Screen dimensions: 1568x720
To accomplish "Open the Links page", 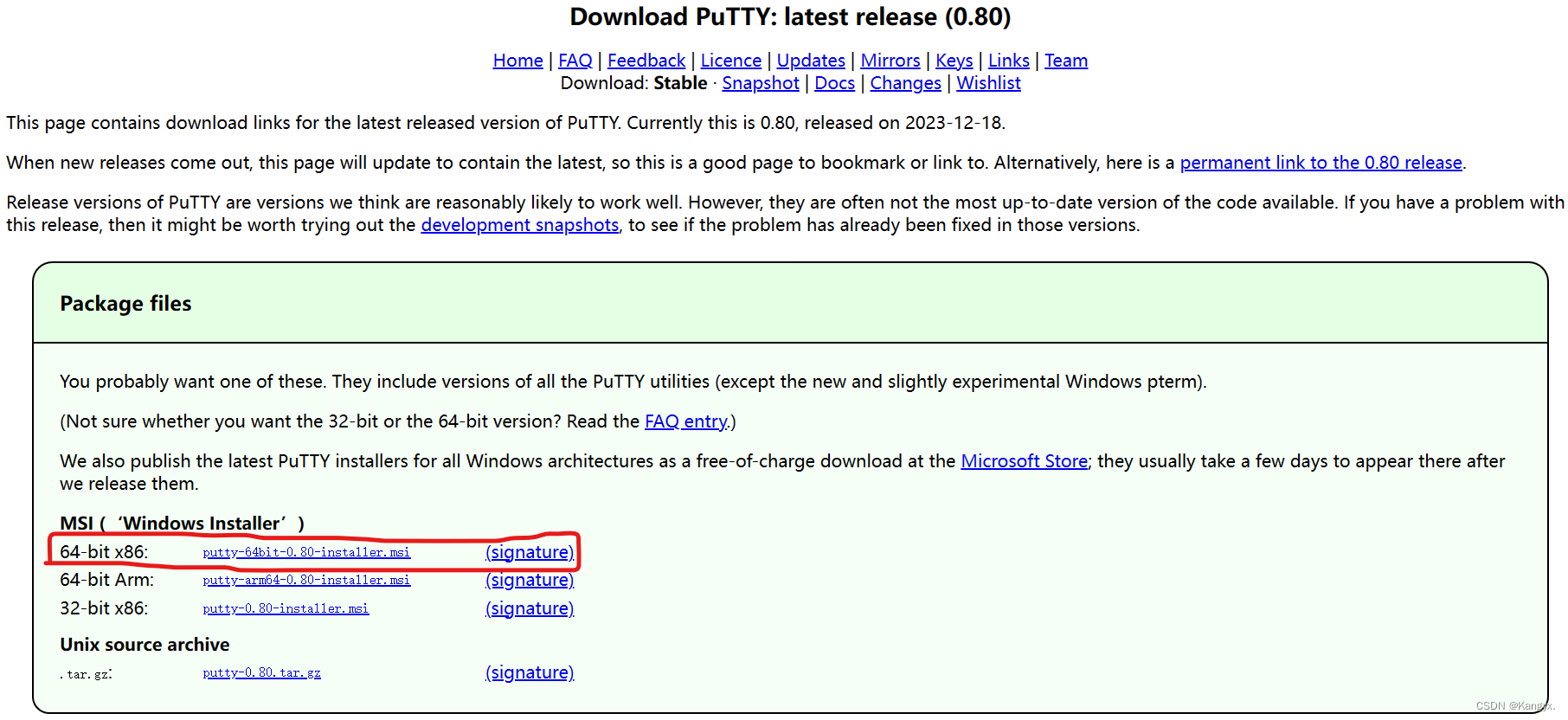I will pos(1009,61).
